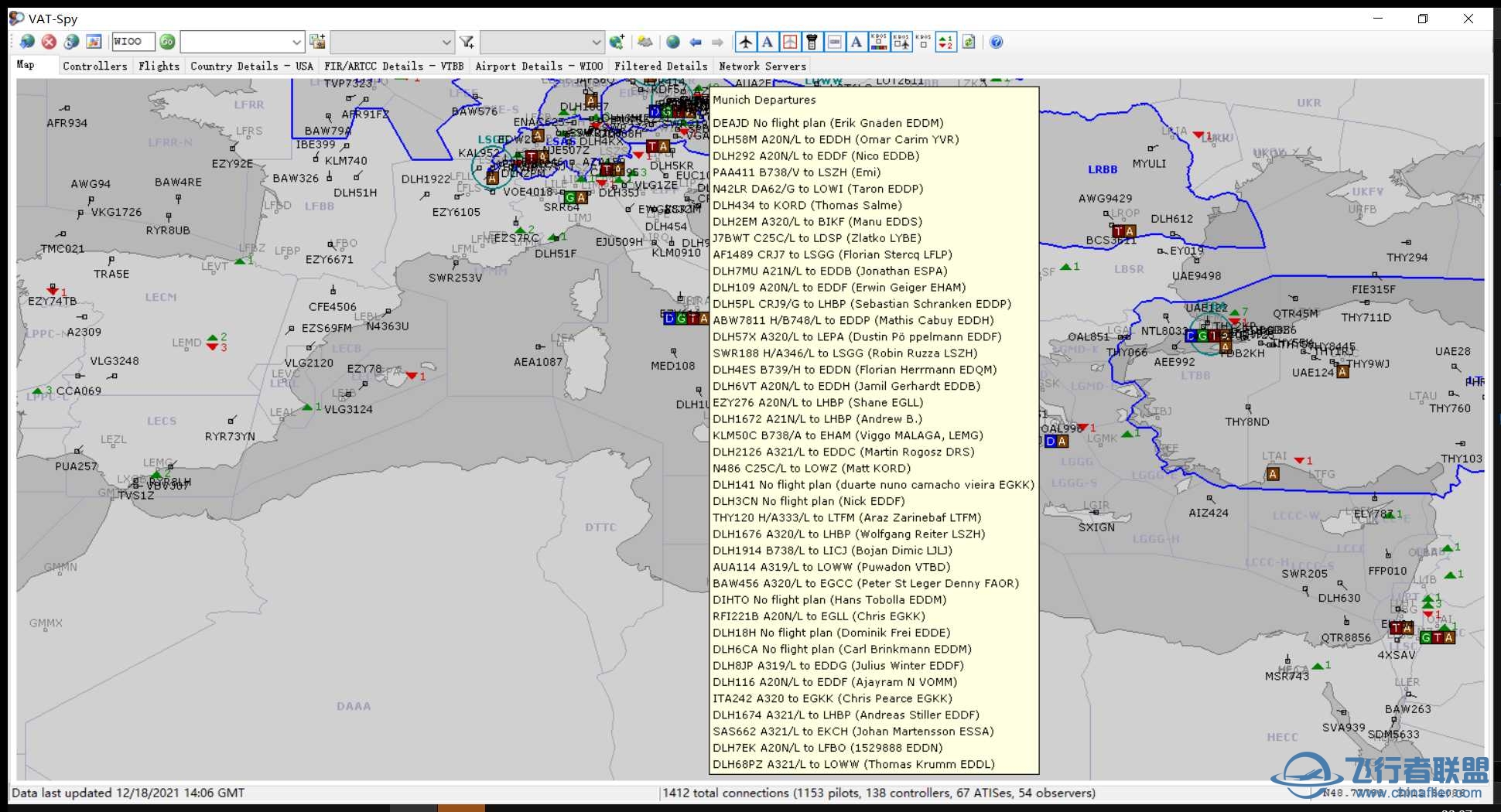Click the download data globe icon
The width and height of the screenshot is (1501, 812).
tap(27, 42)
